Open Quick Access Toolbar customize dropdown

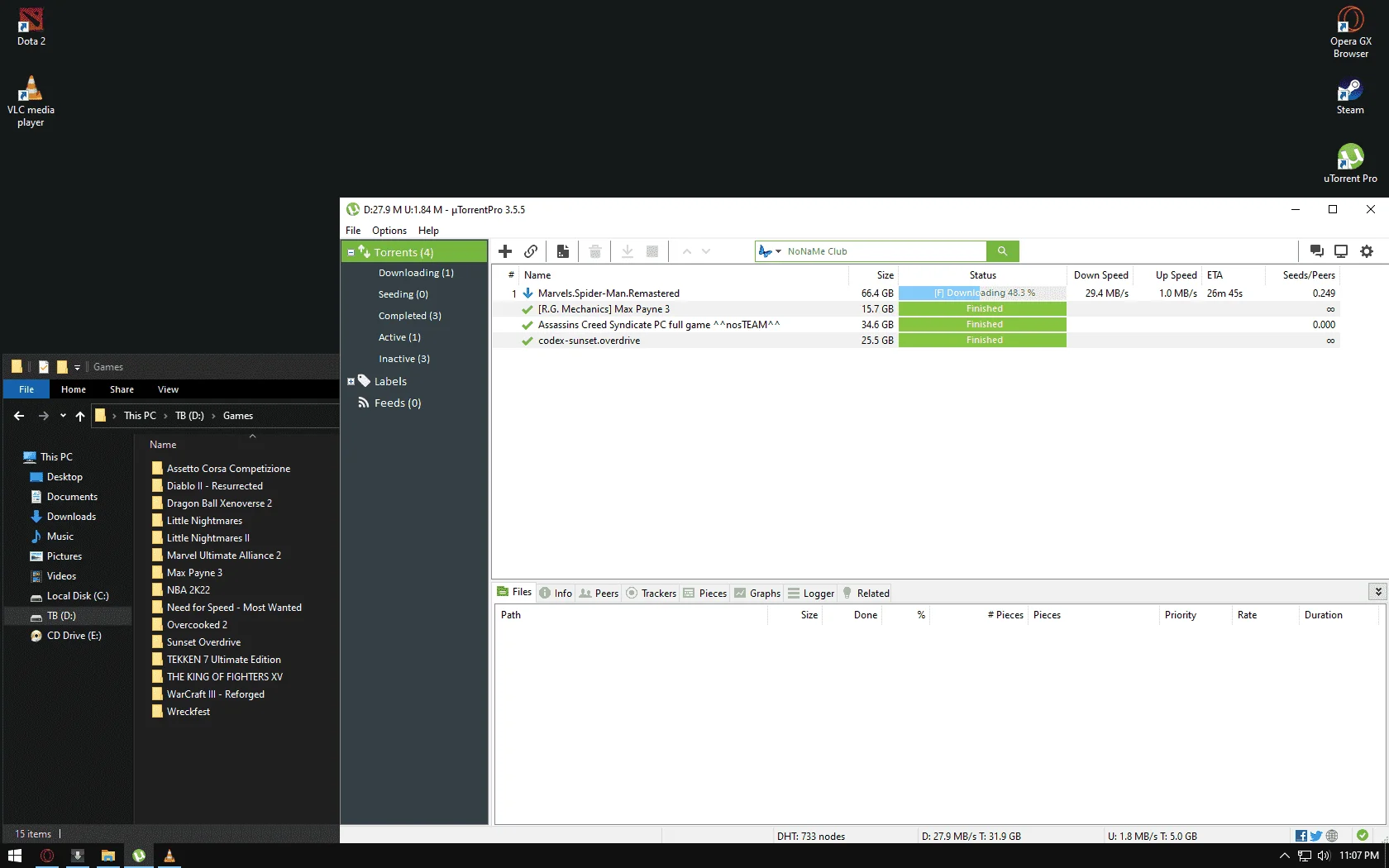coord(77,367)
